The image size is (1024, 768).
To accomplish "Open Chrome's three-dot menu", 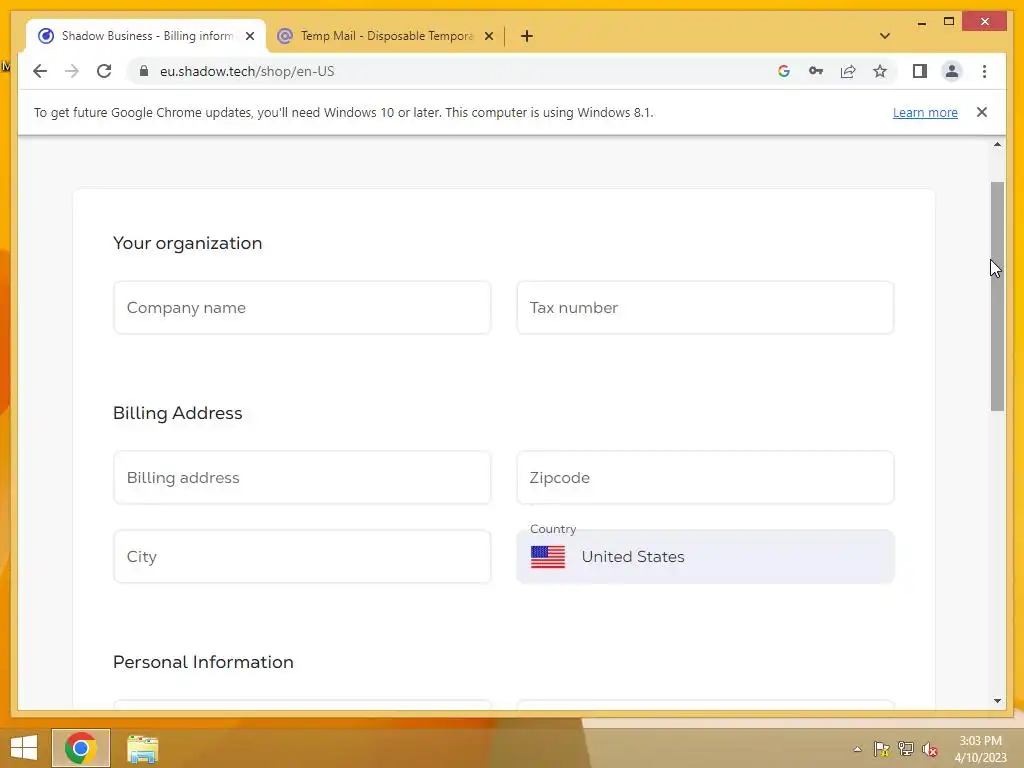I will (x=984, y=71).
